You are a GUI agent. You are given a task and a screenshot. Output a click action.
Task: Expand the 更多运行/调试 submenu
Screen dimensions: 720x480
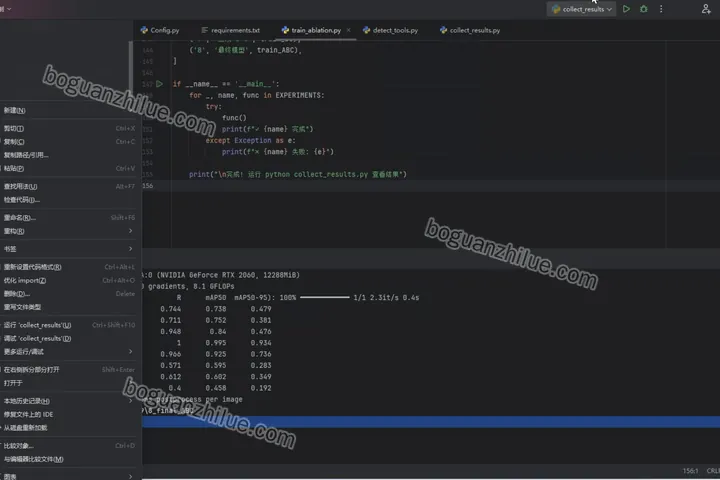(69, 352)
